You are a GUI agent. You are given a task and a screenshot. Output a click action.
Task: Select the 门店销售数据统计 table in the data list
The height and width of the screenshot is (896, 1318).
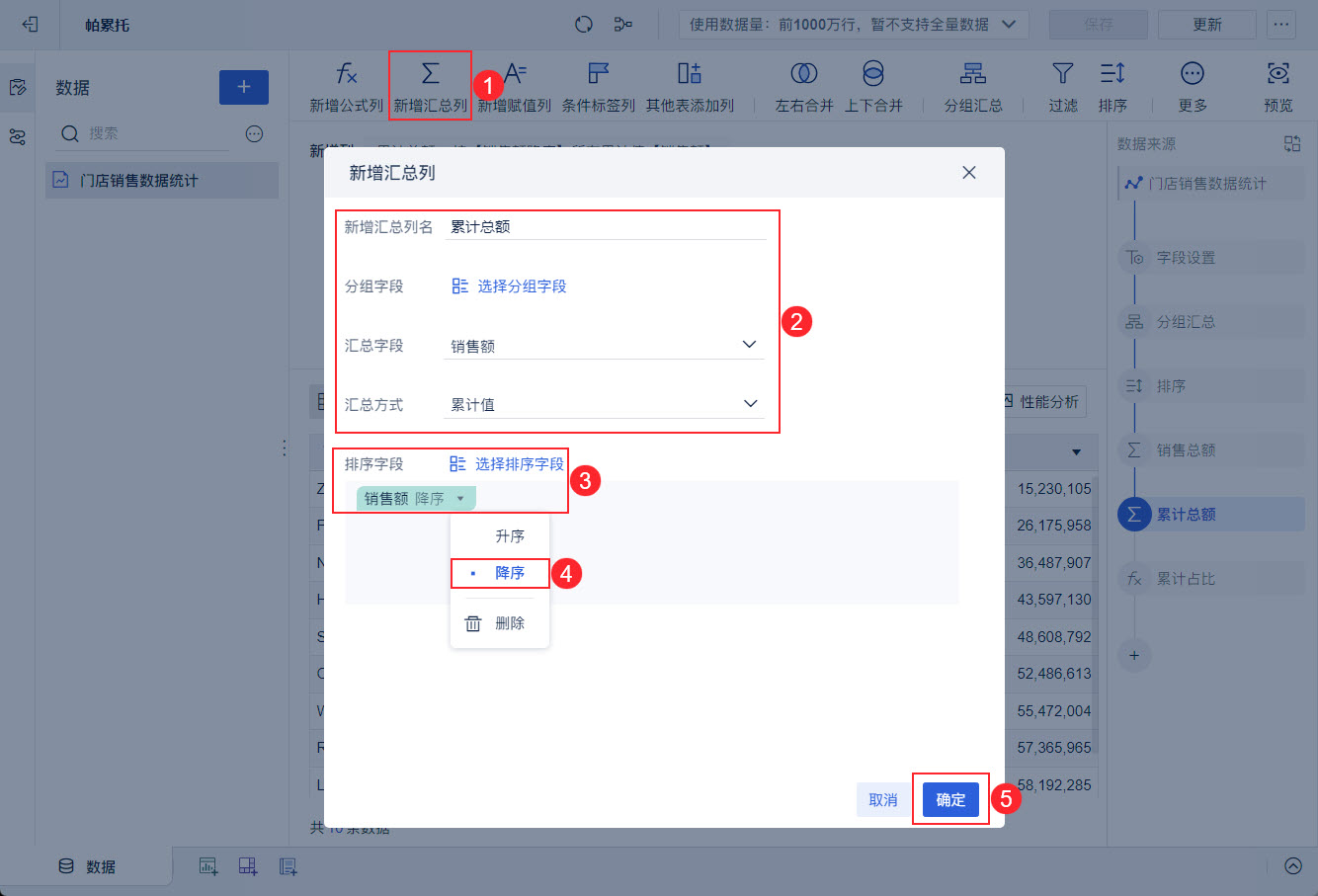pyautogui.click(x=162, y=180)
